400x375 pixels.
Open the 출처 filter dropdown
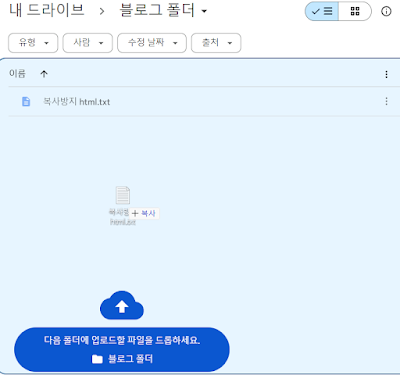tap(216, 43)
